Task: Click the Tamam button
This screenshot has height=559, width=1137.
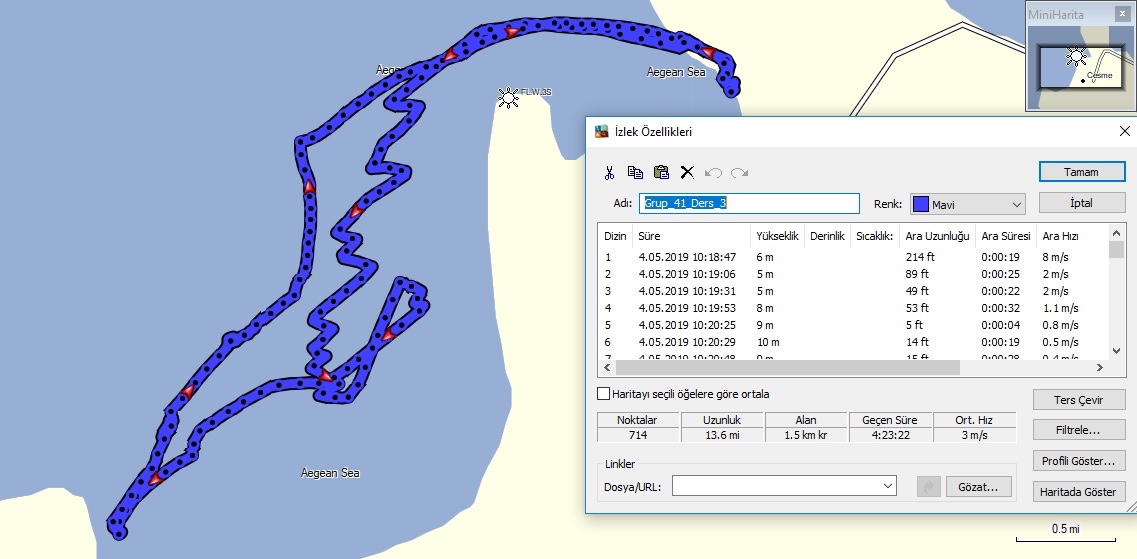Action: [1081, 173]
